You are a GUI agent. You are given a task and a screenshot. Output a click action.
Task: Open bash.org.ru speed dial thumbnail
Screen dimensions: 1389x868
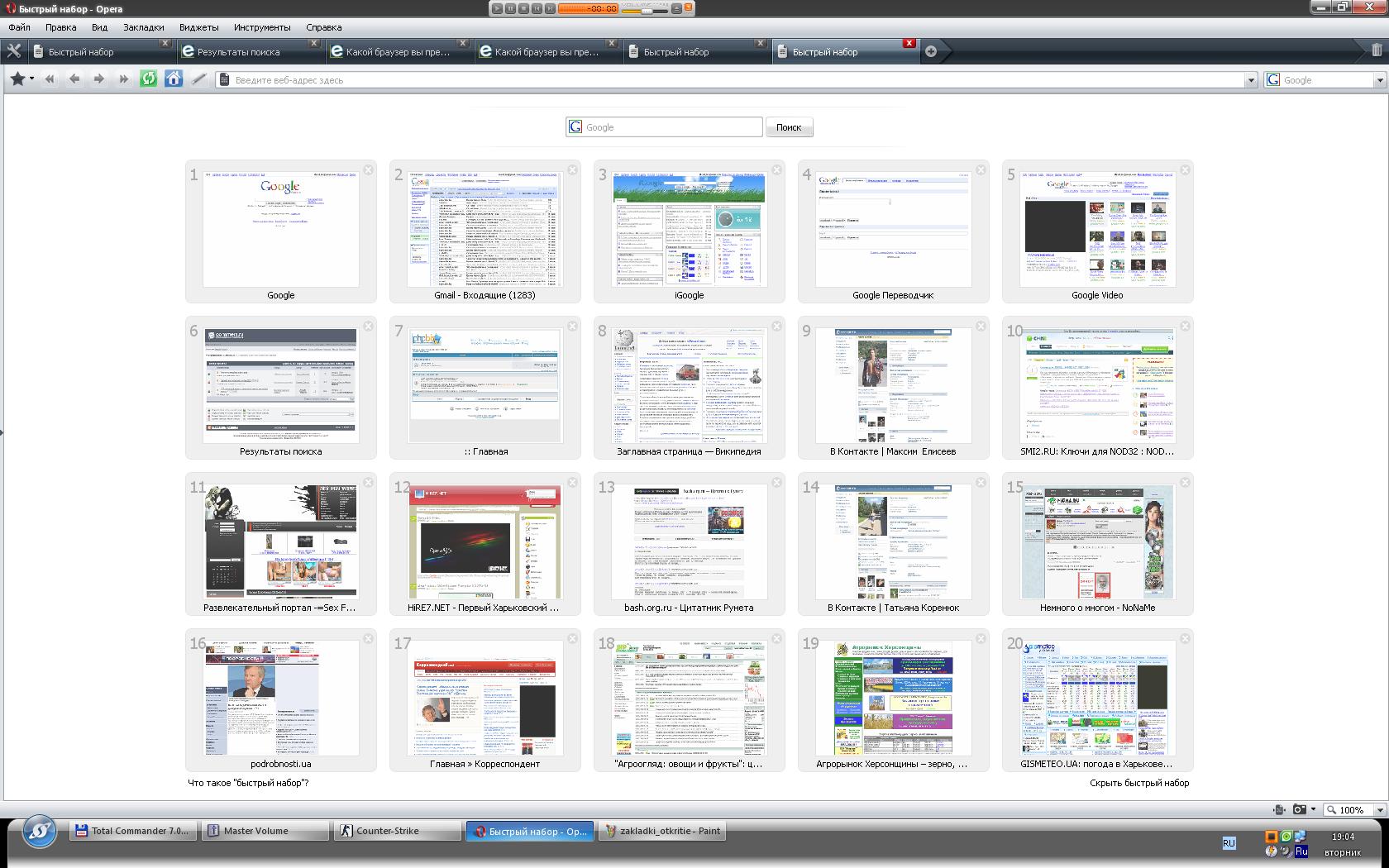(689, 542)
